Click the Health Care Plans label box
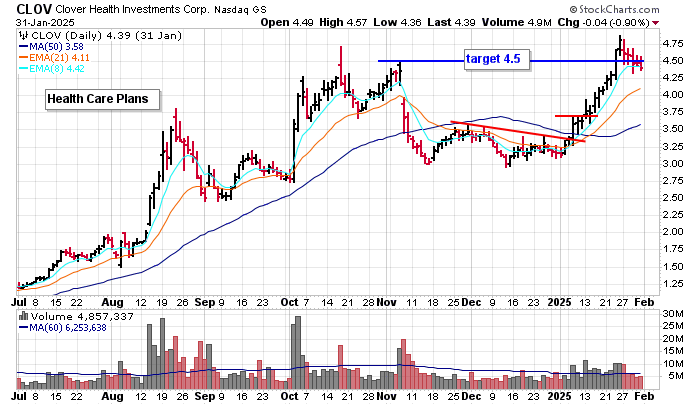This screenshot has height=405, width=700. pos(102,99)
